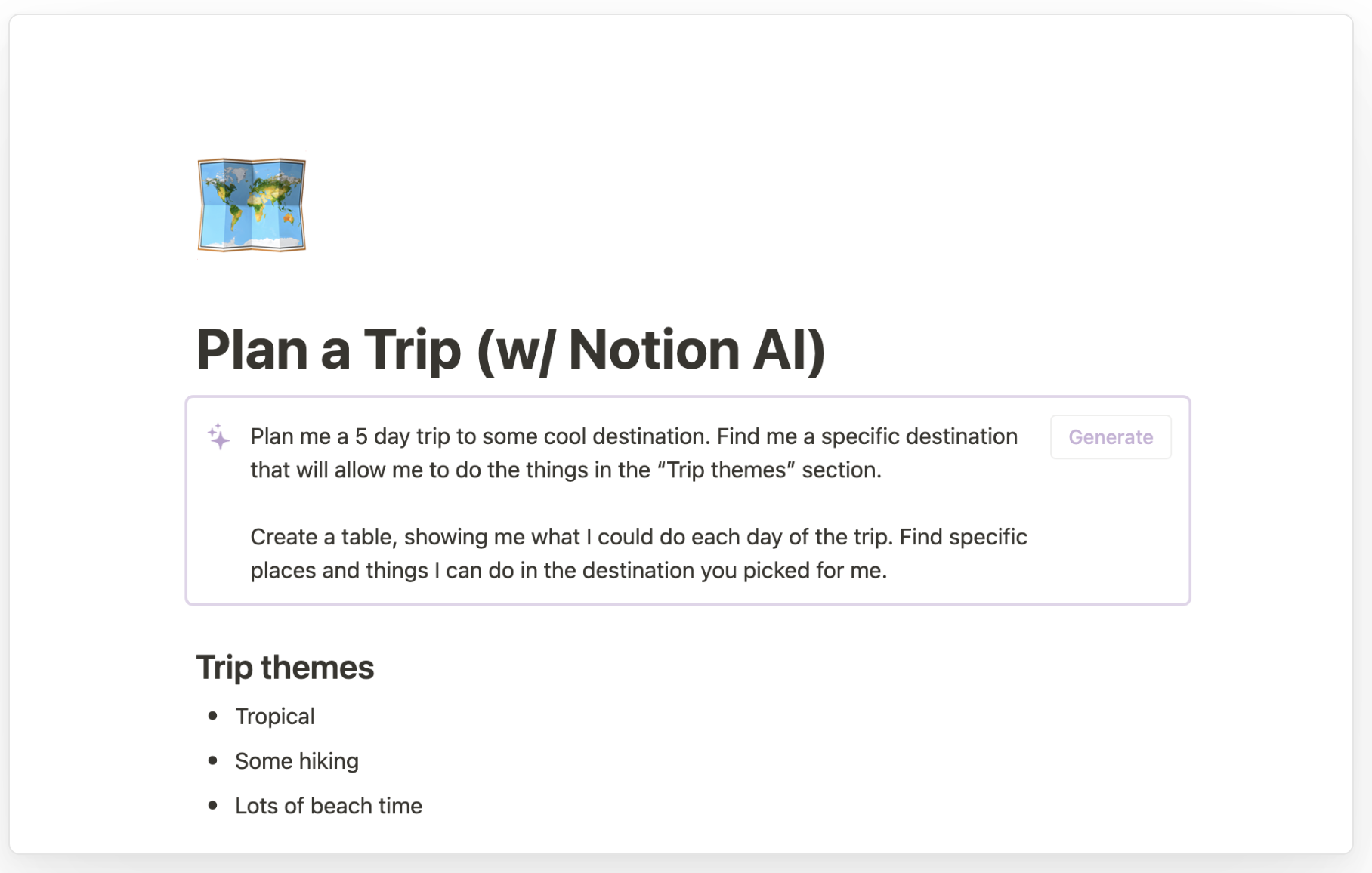Click the bullet marker next to Some hiking
Viewport: 1372px width, 873px height.
(x=212, y=761)
